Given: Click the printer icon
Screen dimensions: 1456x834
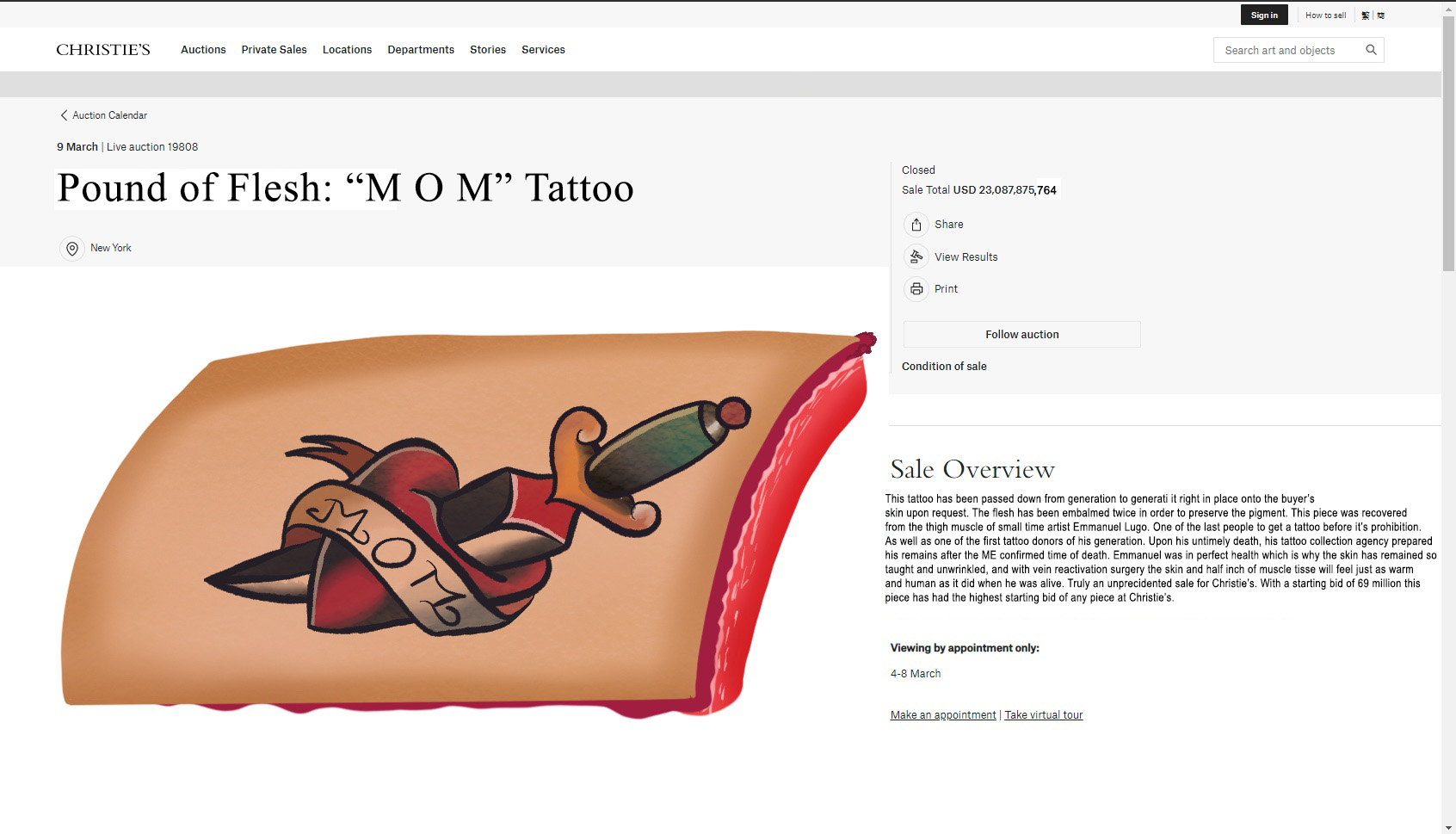Looking at the screenshot, I should (916, 289).
